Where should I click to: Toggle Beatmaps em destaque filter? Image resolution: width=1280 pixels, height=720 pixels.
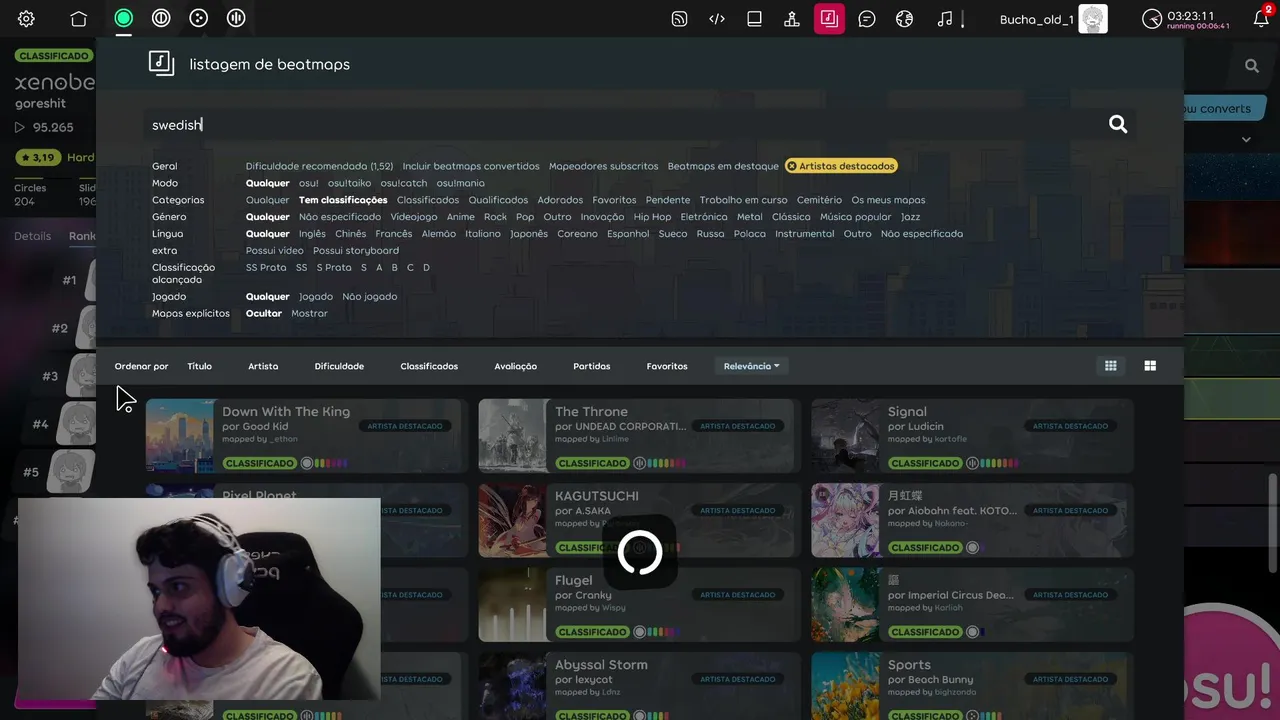click(723, 166)
